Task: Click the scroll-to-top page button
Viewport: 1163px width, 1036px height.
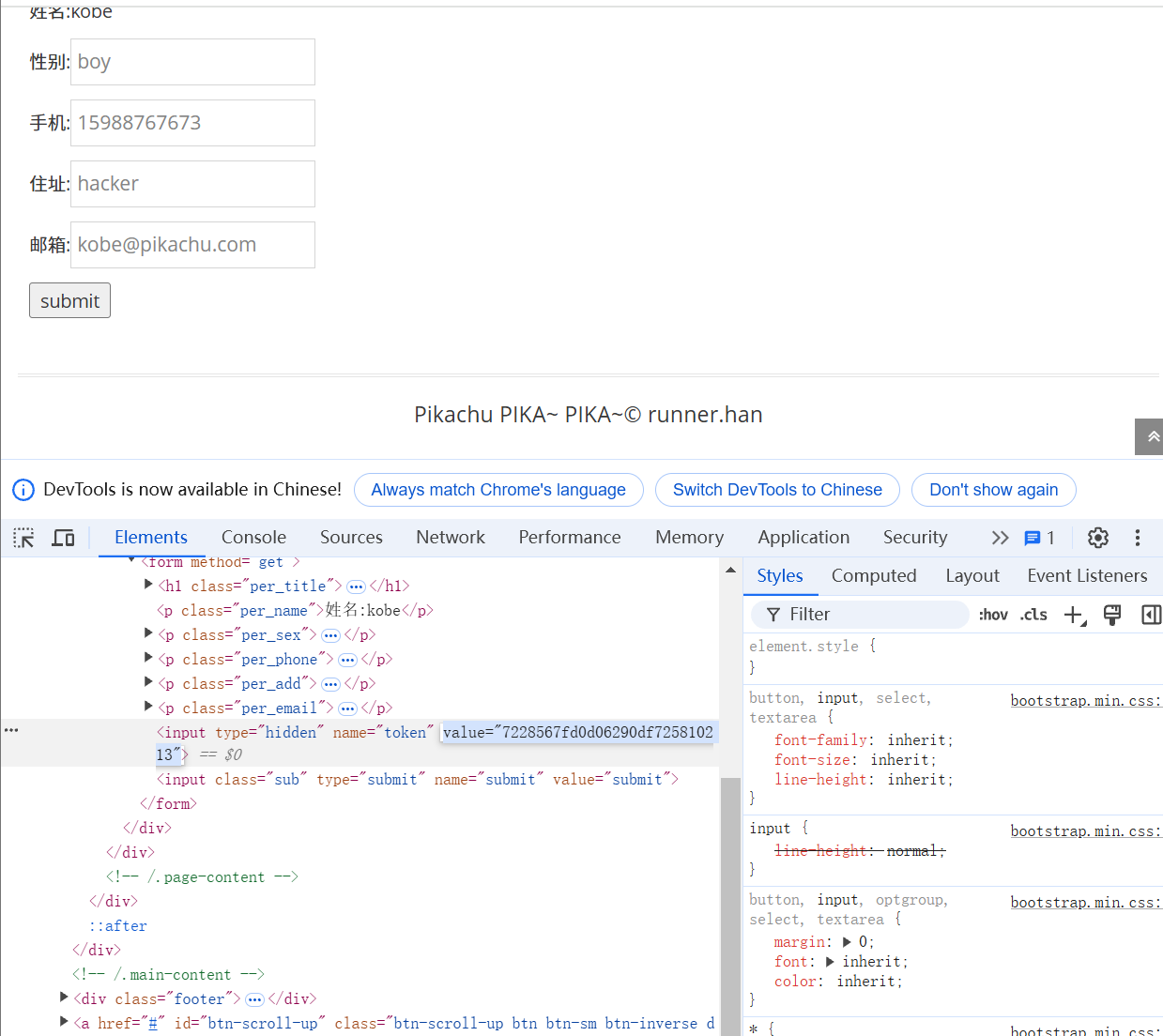Action: pyautogui.click(x=1150, y=436)
